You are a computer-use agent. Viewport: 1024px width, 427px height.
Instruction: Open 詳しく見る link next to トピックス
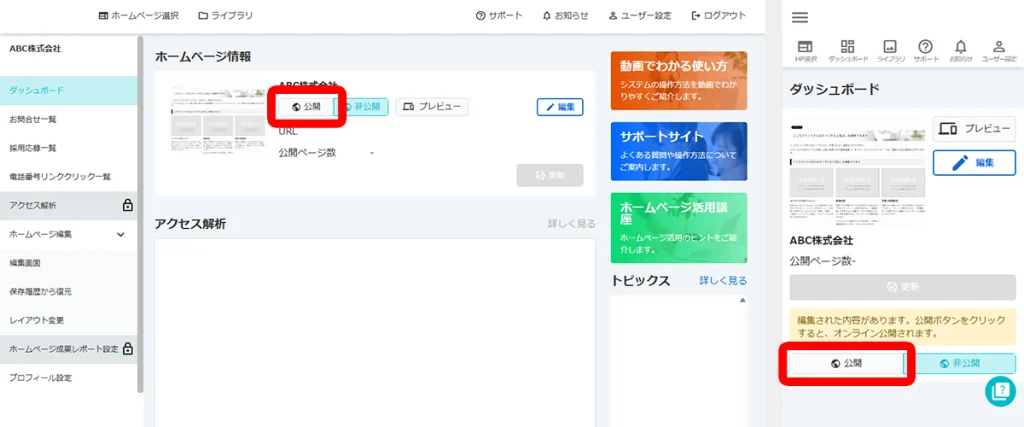[x=722, y=281]
